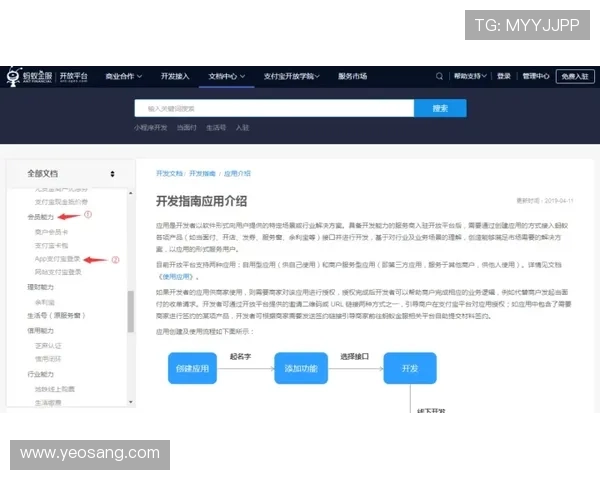Select 理财能力 in the sidebar
This screenshot has height=480, width=600.
(x=41, y=287)
